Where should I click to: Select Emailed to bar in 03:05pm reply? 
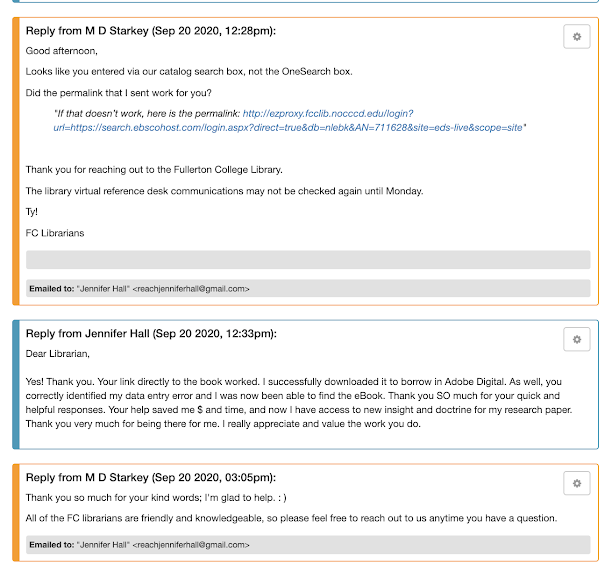[308, 544]
